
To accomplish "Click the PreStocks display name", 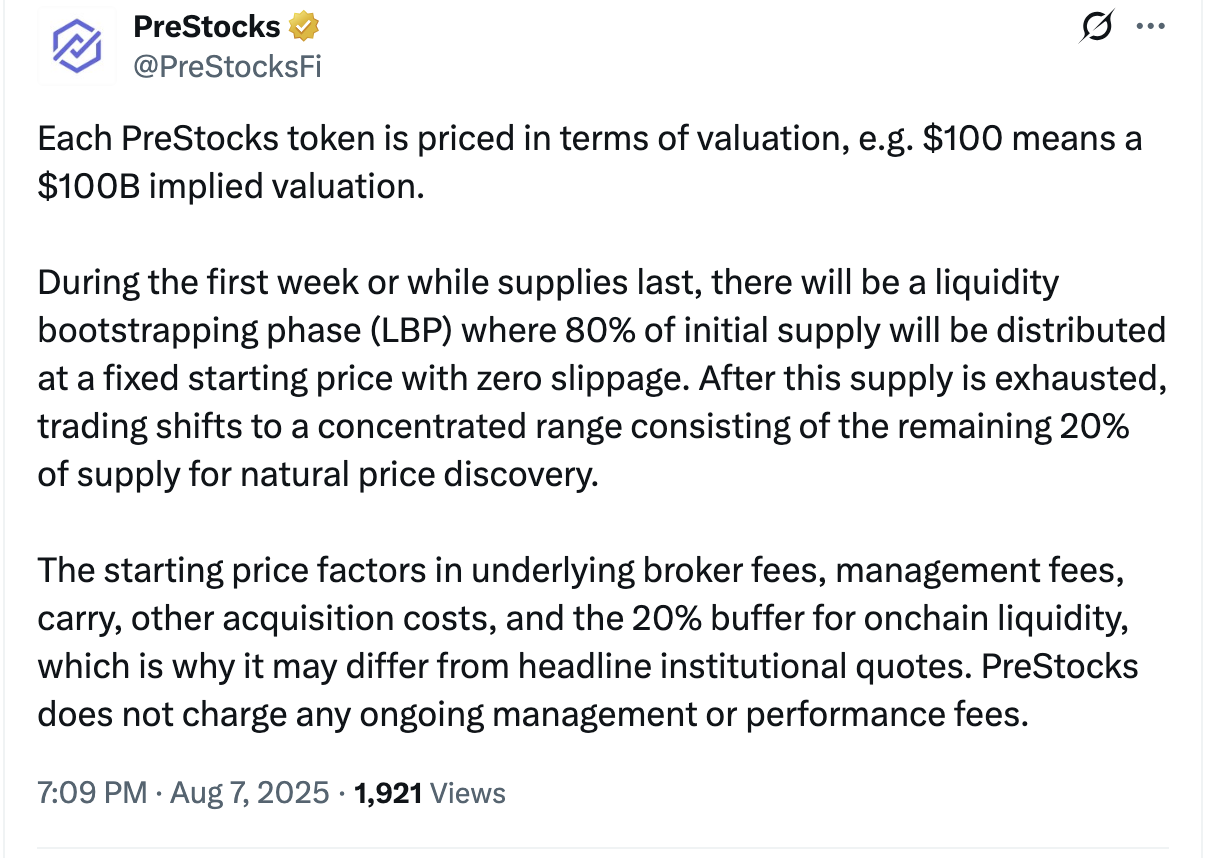I will [204, 26].
